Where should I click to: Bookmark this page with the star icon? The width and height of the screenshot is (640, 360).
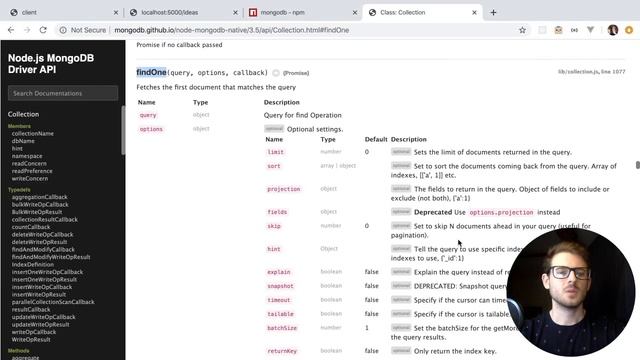pos(522,30)
